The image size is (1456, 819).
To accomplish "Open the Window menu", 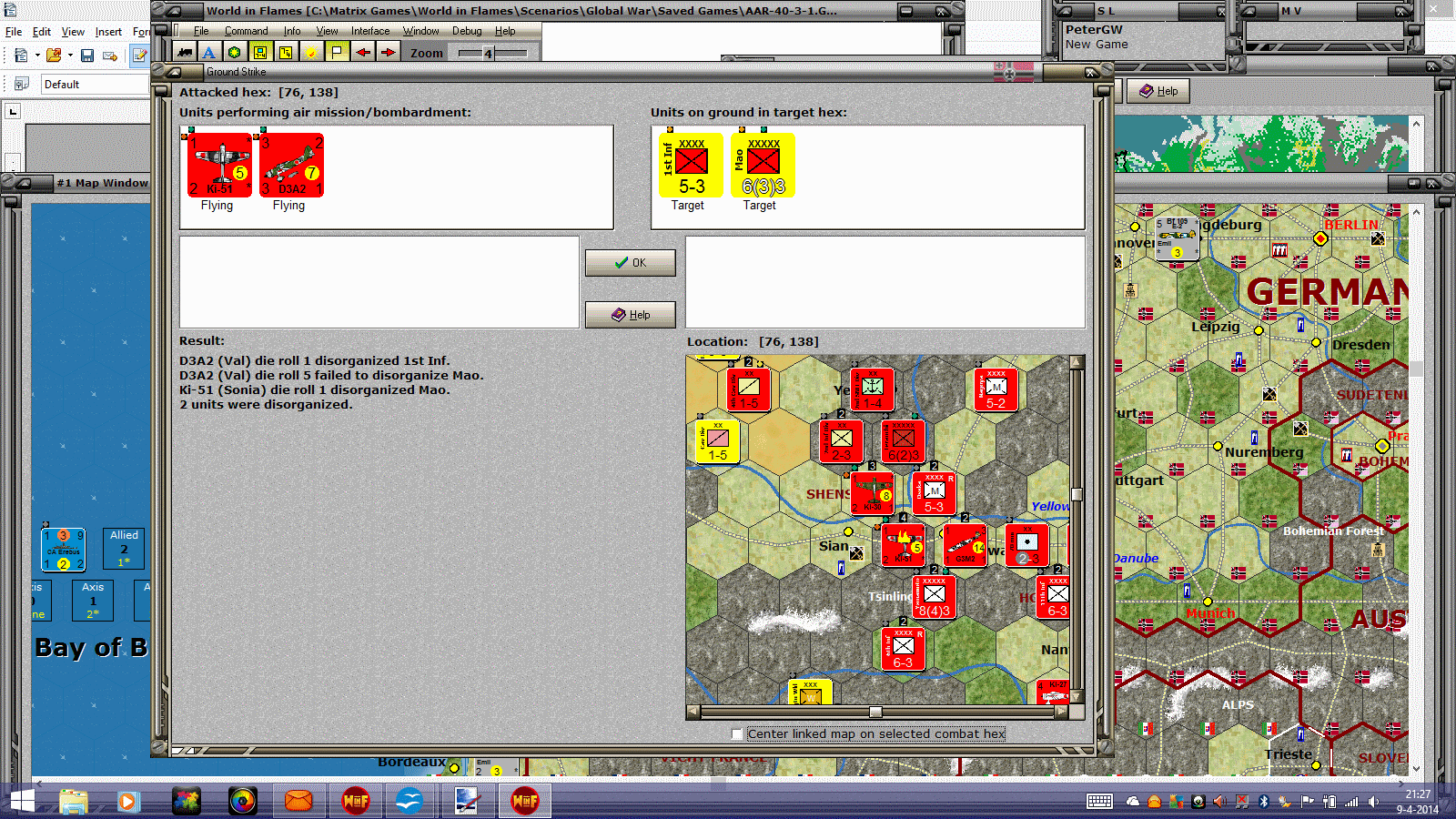I will pos(420,31).
